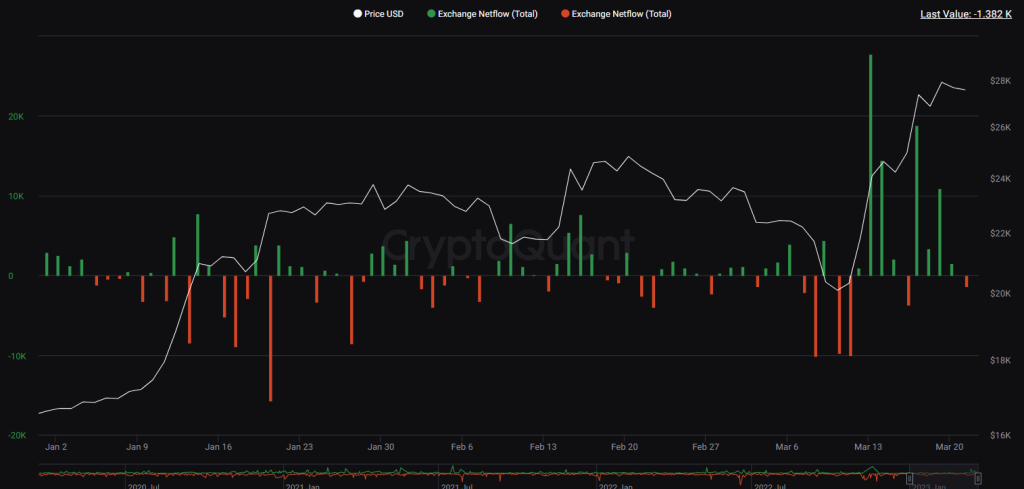Click the $20K price axis label
This screenshot has height=489, width=1024.
pos(1001,293)
